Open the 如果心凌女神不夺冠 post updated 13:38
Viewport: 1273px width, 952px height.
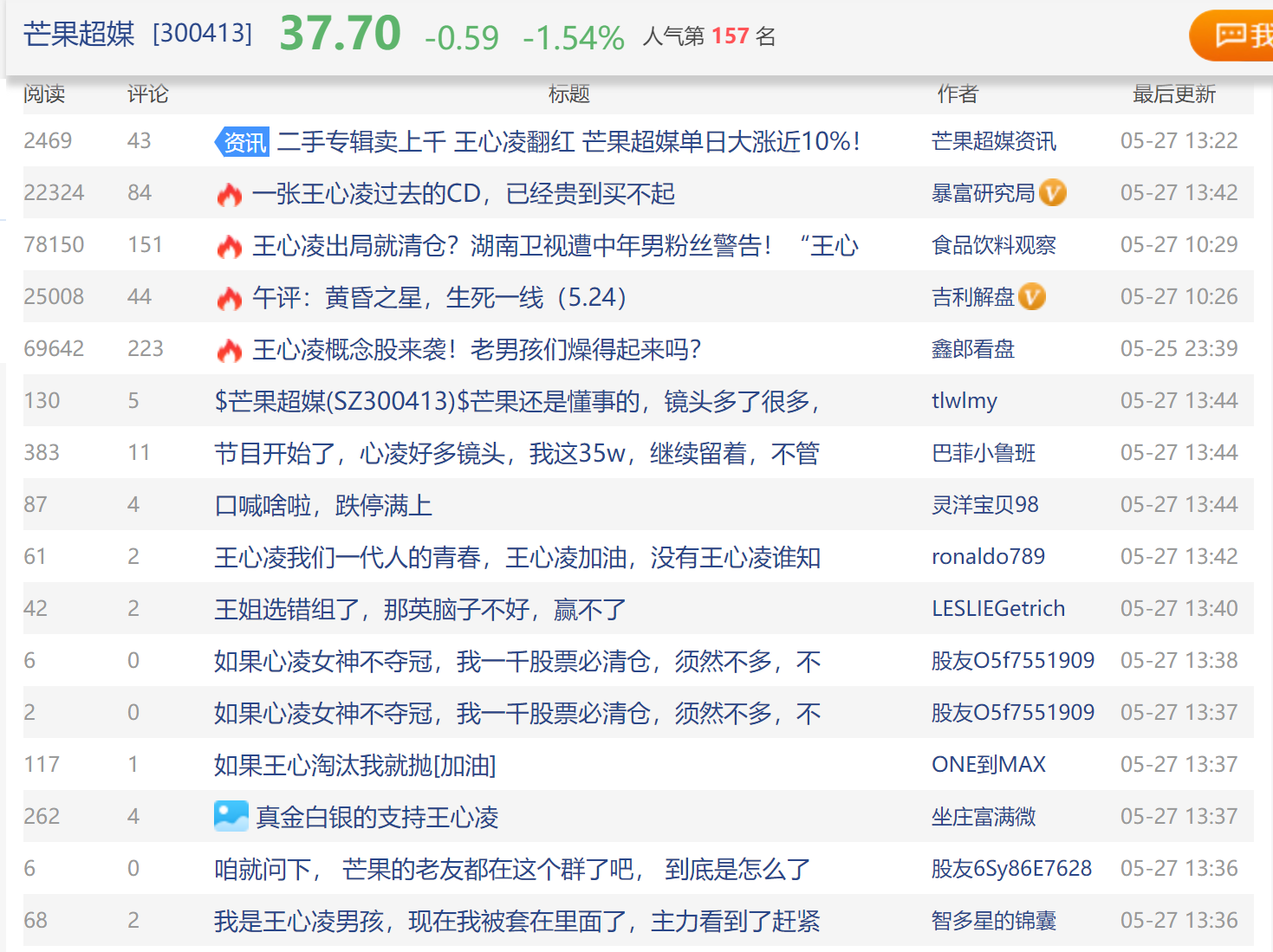tap(517, 661)
